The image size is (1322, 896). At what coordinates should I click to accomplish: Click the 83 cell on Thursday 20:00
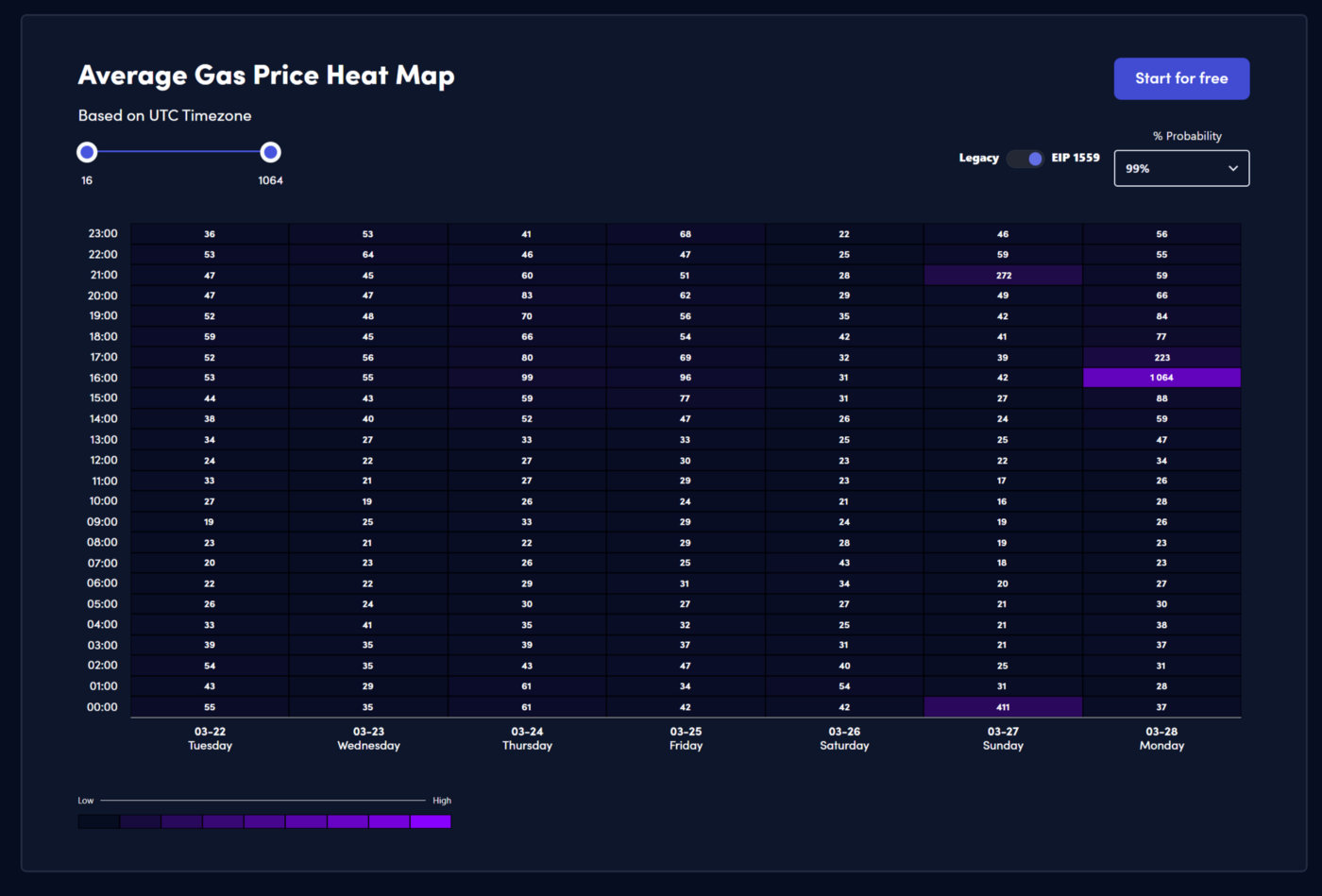[527, 296]
